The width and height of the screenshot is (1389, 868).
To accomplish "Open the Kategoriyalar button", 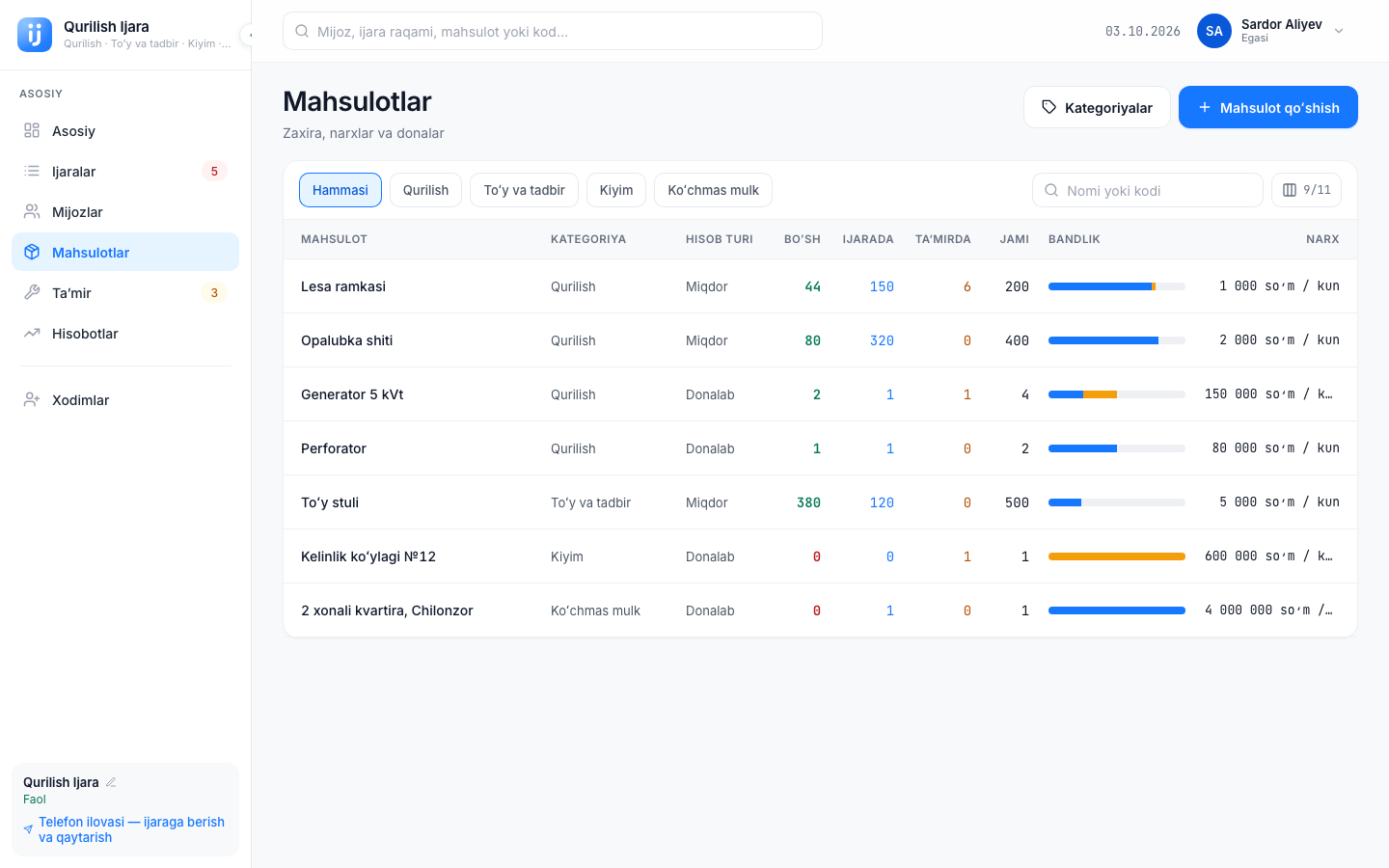I will click(x=1097, y=107).
